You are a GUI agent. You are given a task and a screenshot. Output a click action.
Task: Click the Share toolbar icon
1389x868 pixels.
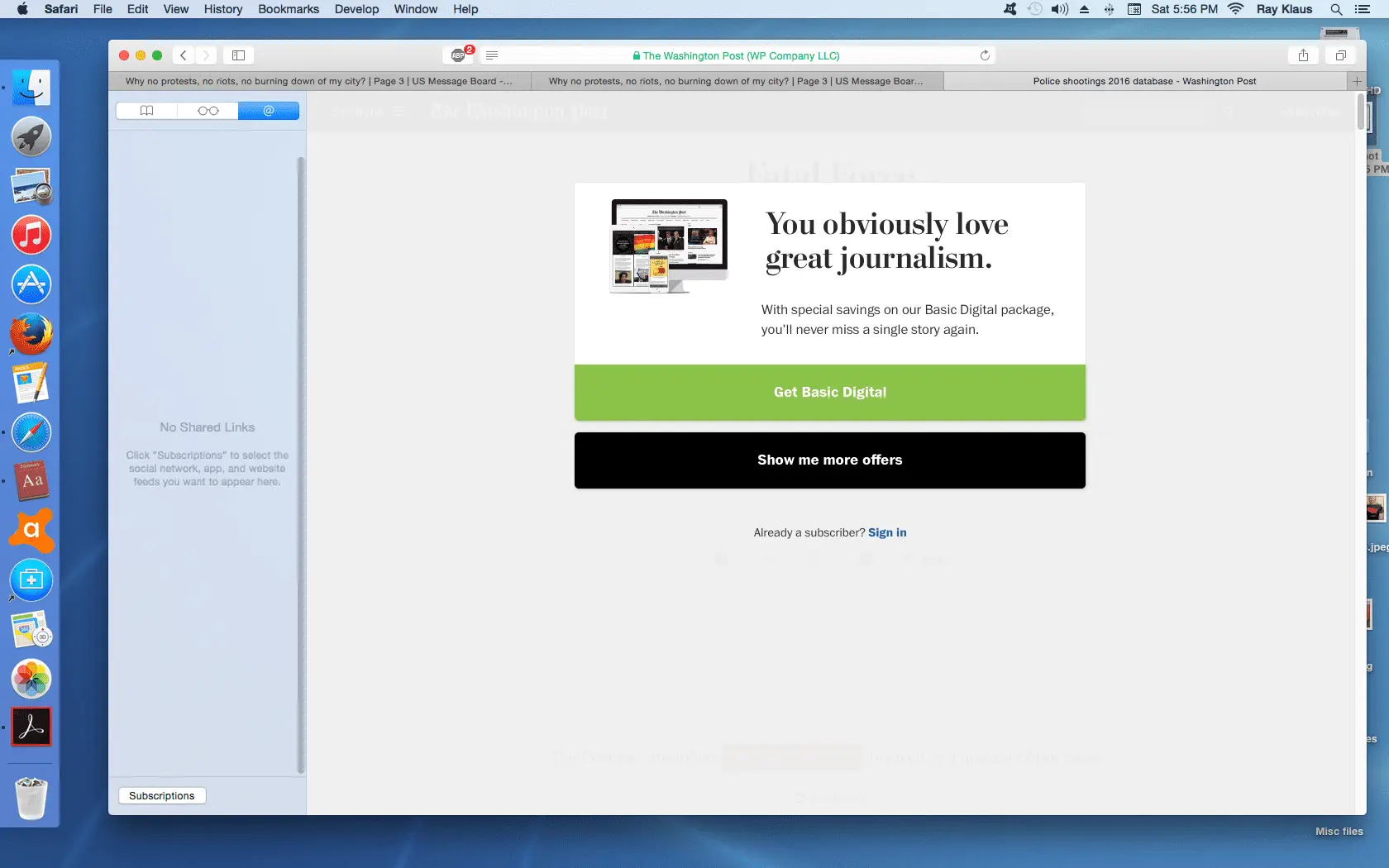click(x=1303, y=55)
